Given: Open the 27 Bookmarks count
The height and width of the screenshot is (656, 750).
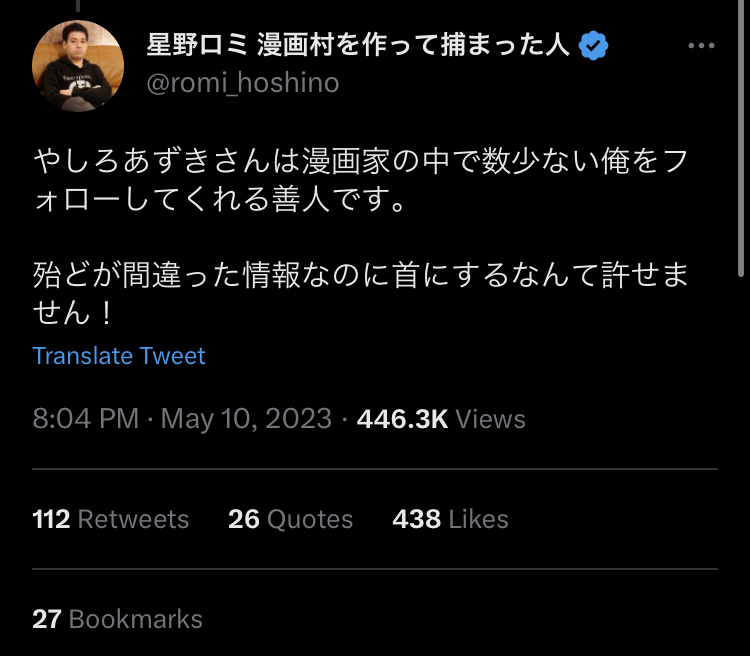Looking at the screenshot, I should tap(117, 619).
